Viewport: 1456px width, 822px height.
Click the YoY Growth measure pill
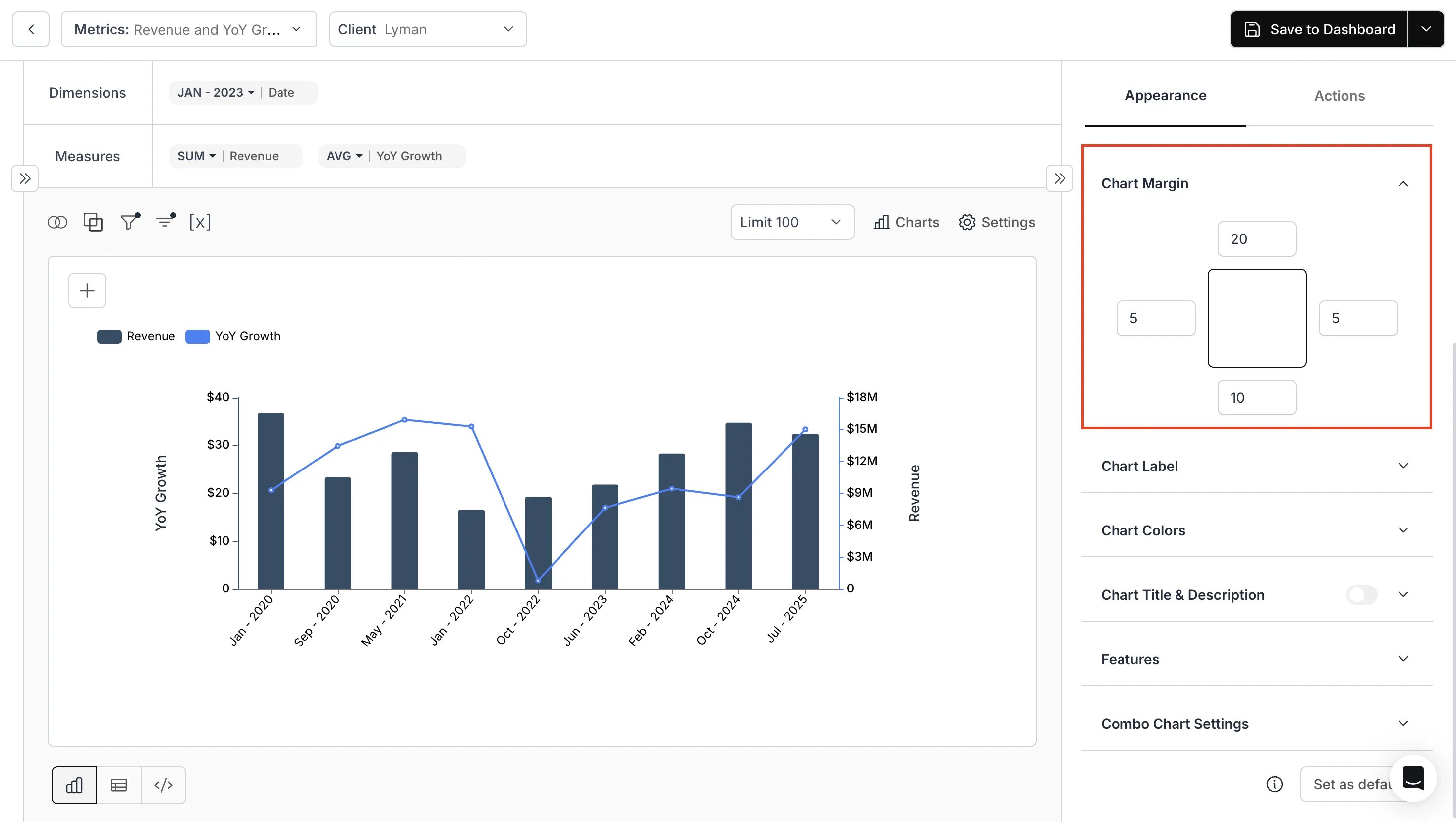coord(392,156)
